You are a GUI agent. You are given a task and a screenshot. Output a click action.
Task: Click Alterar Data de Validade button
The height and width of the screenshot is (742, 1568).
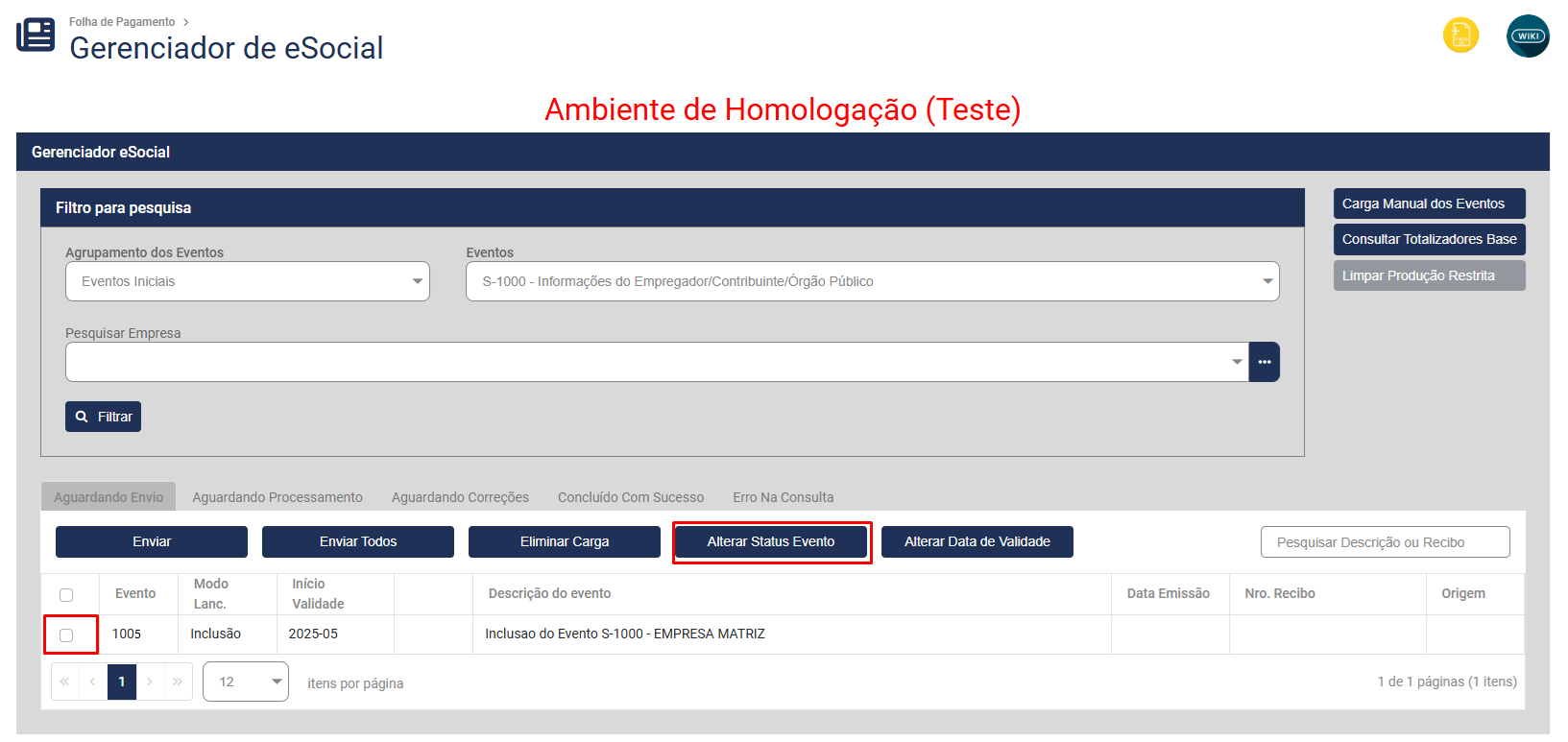tap(977, 541)
